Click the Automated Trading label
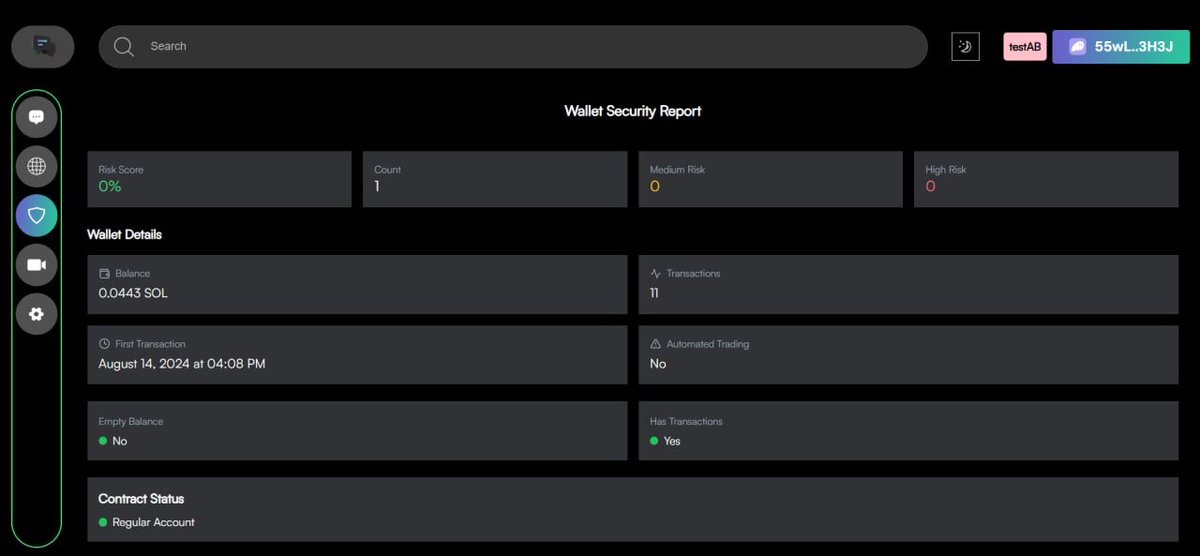This screenshot has height=556, width=1200. click(x=708, y=344)
